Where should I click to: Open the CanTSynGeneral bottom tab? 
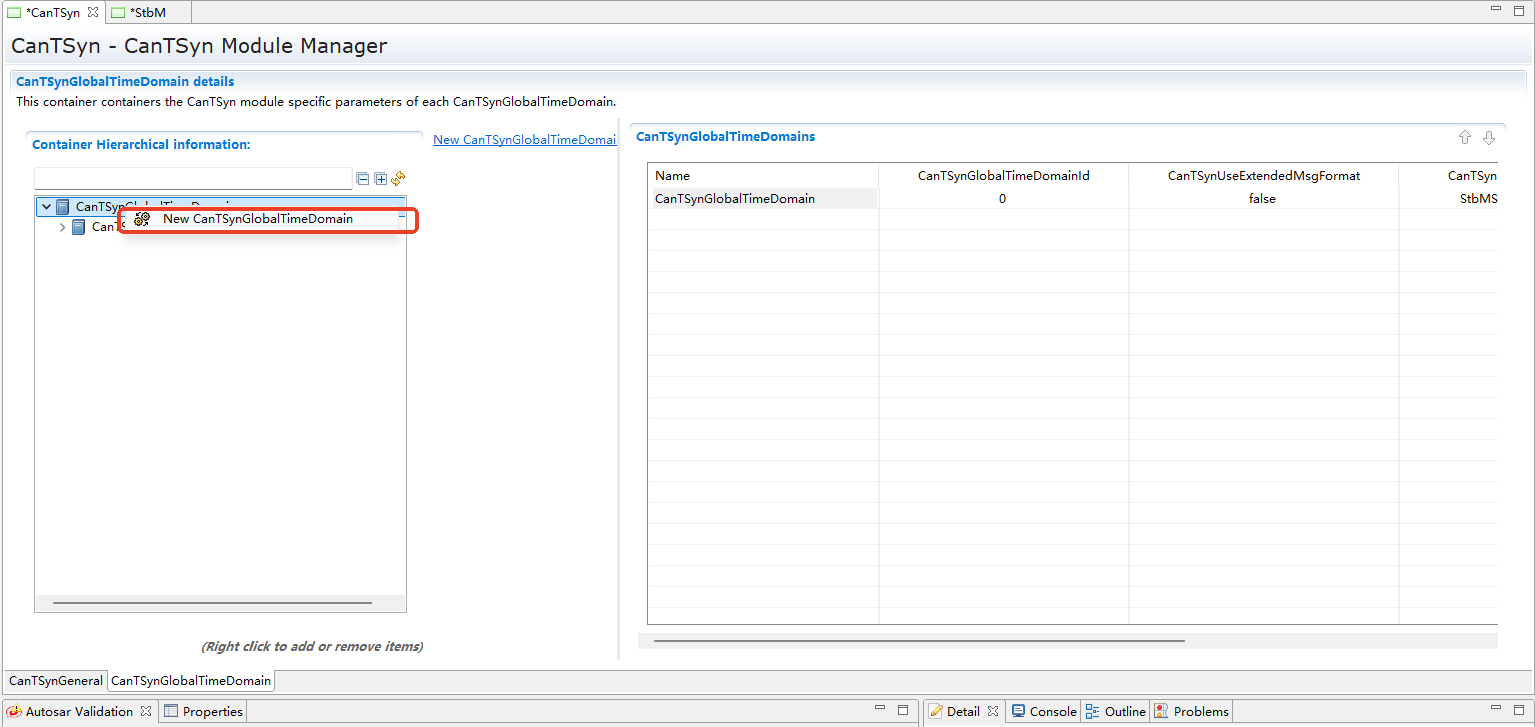tap(56, 681)
